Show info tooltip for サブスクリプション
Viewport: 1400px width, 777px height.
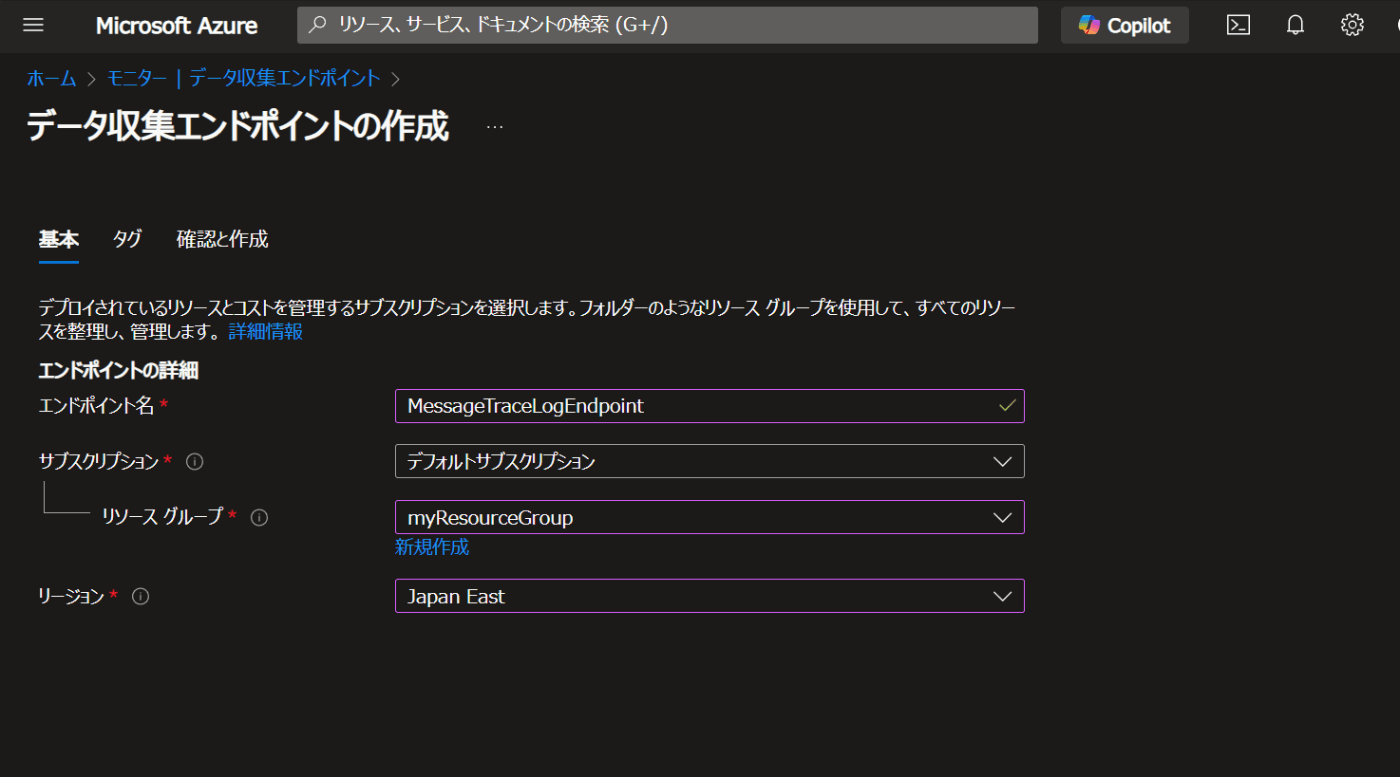[x=195, y=462]
